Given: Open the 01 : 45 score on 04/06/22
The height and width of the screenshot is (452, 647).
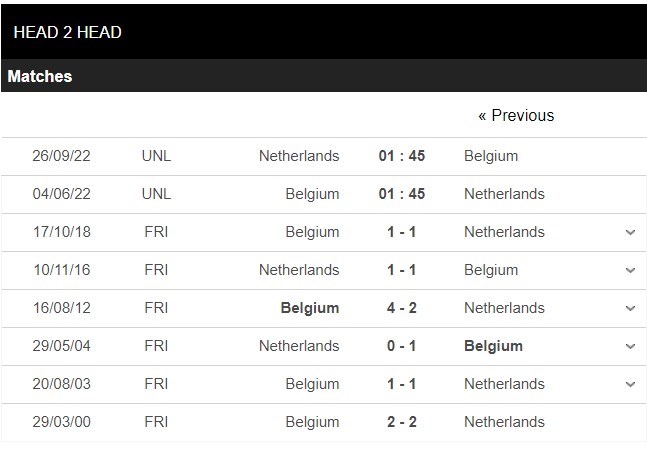Looking at the screenshot, I should coord(401,194).
